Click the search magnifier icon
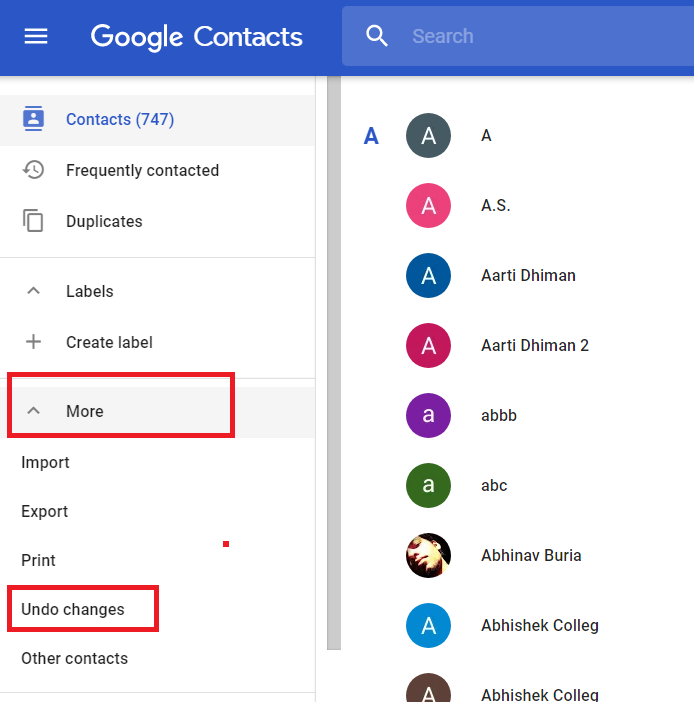 tap(377, 36)
